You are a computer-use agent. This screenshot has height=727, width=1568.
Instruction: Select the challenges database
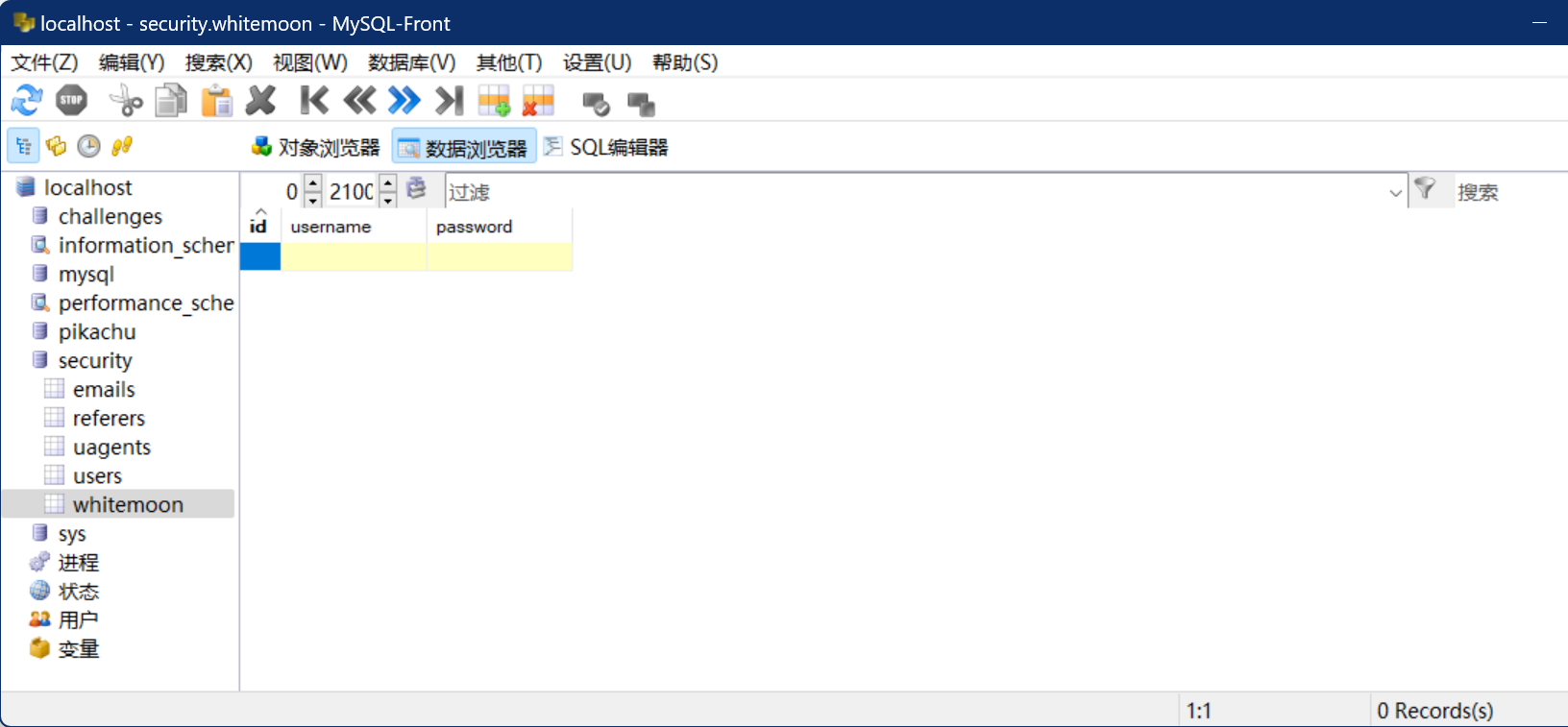pyautogui.click(x=110, y=216)
